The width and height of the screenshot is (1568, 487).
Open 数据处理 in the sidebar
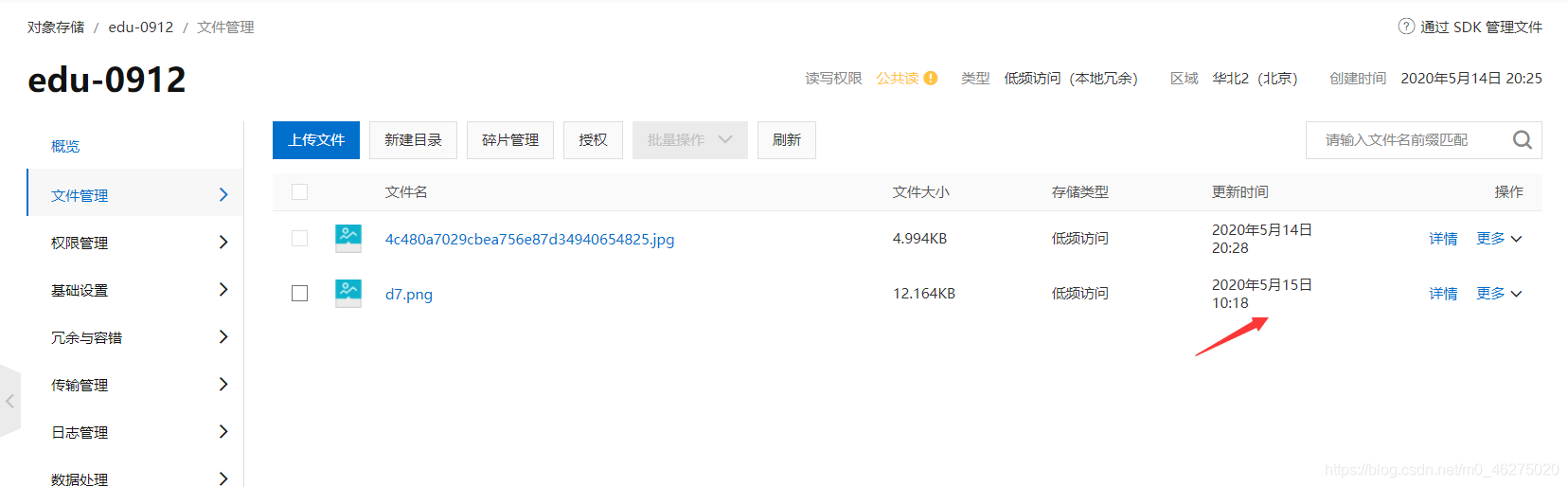point(80,478)
